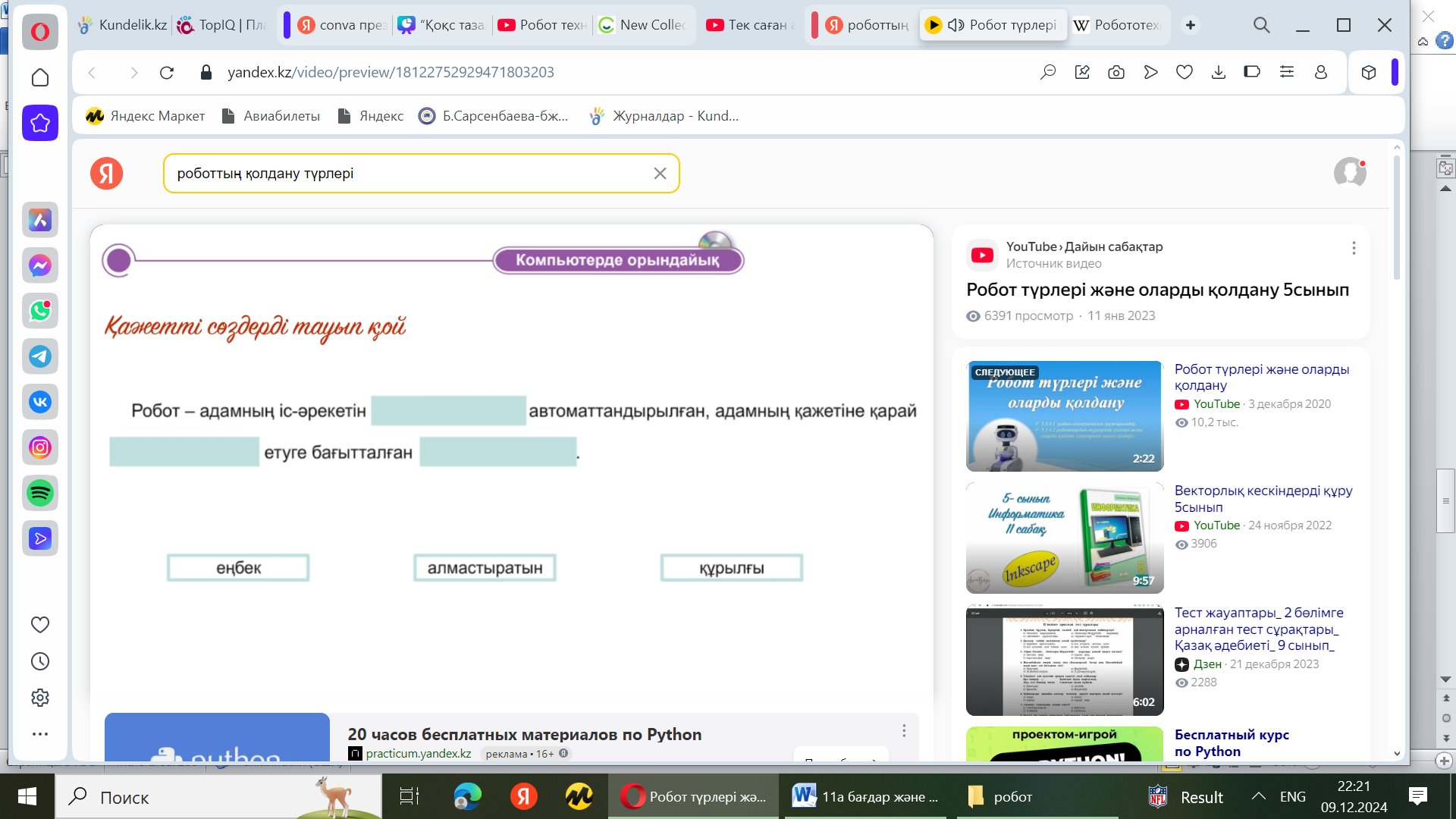1456x819 pixels.
Task: Open the WhatsApp sidebar icon
Action: point(40,311)
